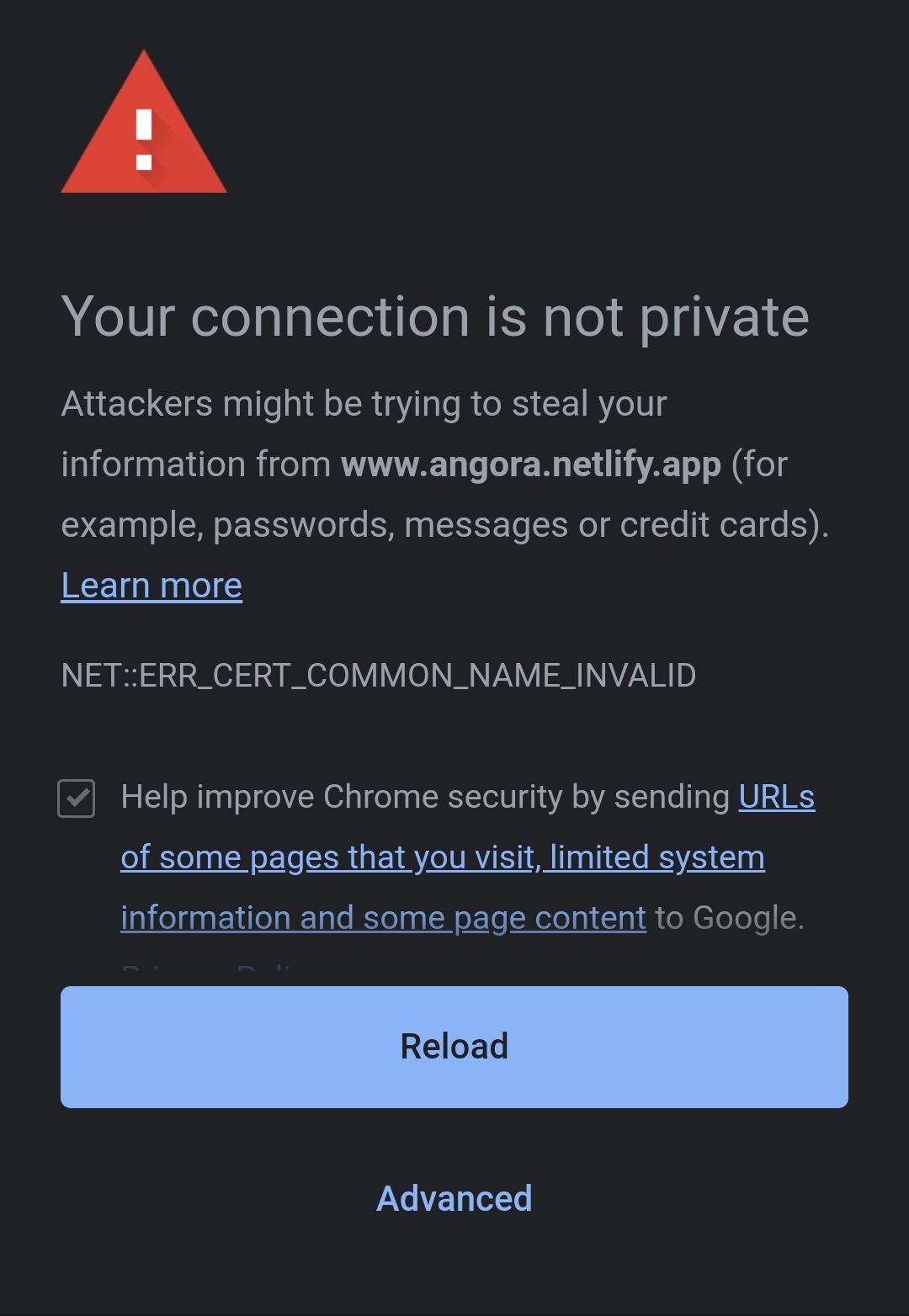
Task: Click the Learn more link
Action: (x=151, y=584)
